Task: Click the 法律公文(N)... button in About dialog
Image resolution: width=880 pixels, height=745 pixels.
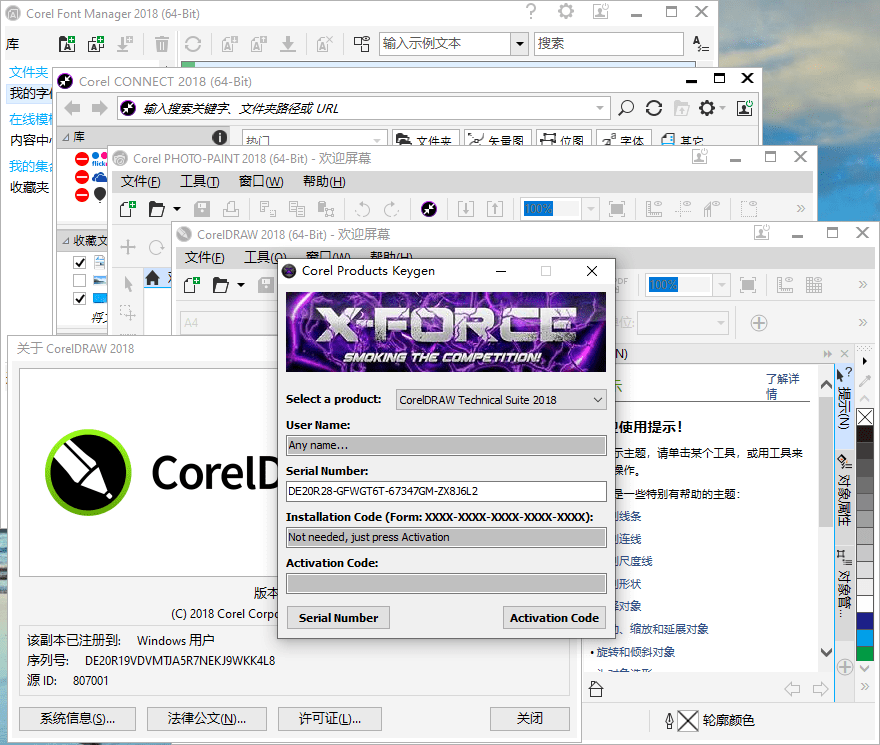Action: [x=207, y=719]
